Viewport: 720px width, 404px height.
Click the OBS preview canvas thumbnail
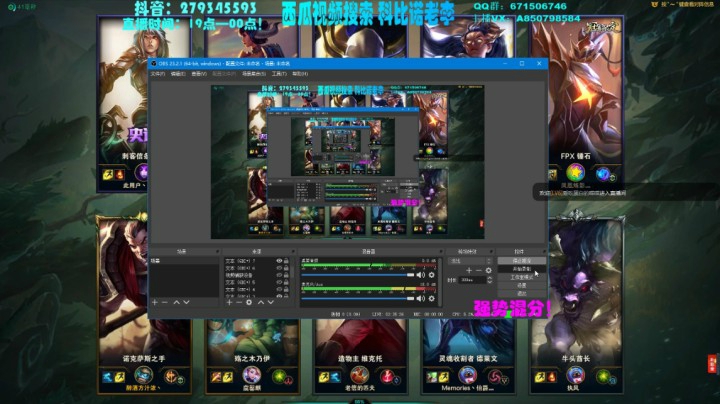click(348, 162)
